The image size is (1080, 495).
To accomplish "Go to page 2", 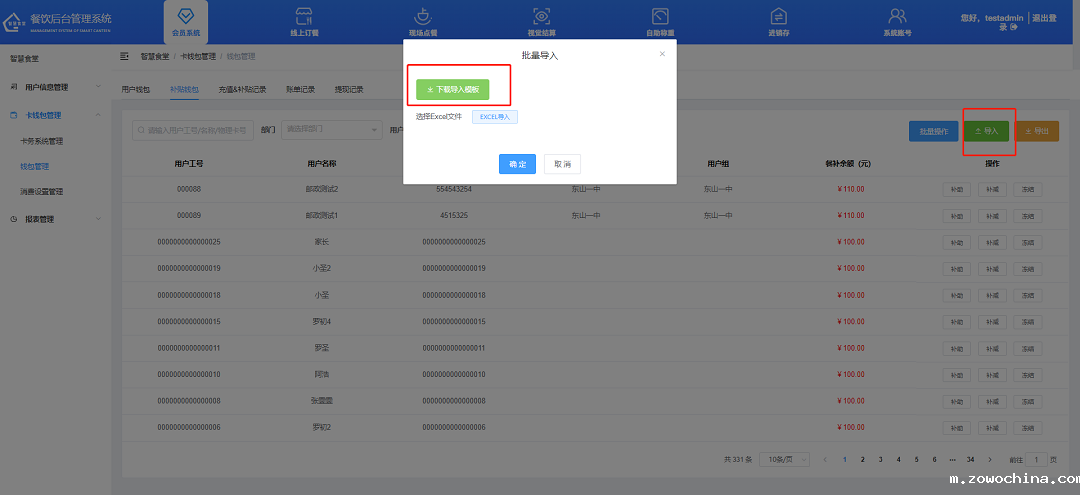I will click(862, 459).
